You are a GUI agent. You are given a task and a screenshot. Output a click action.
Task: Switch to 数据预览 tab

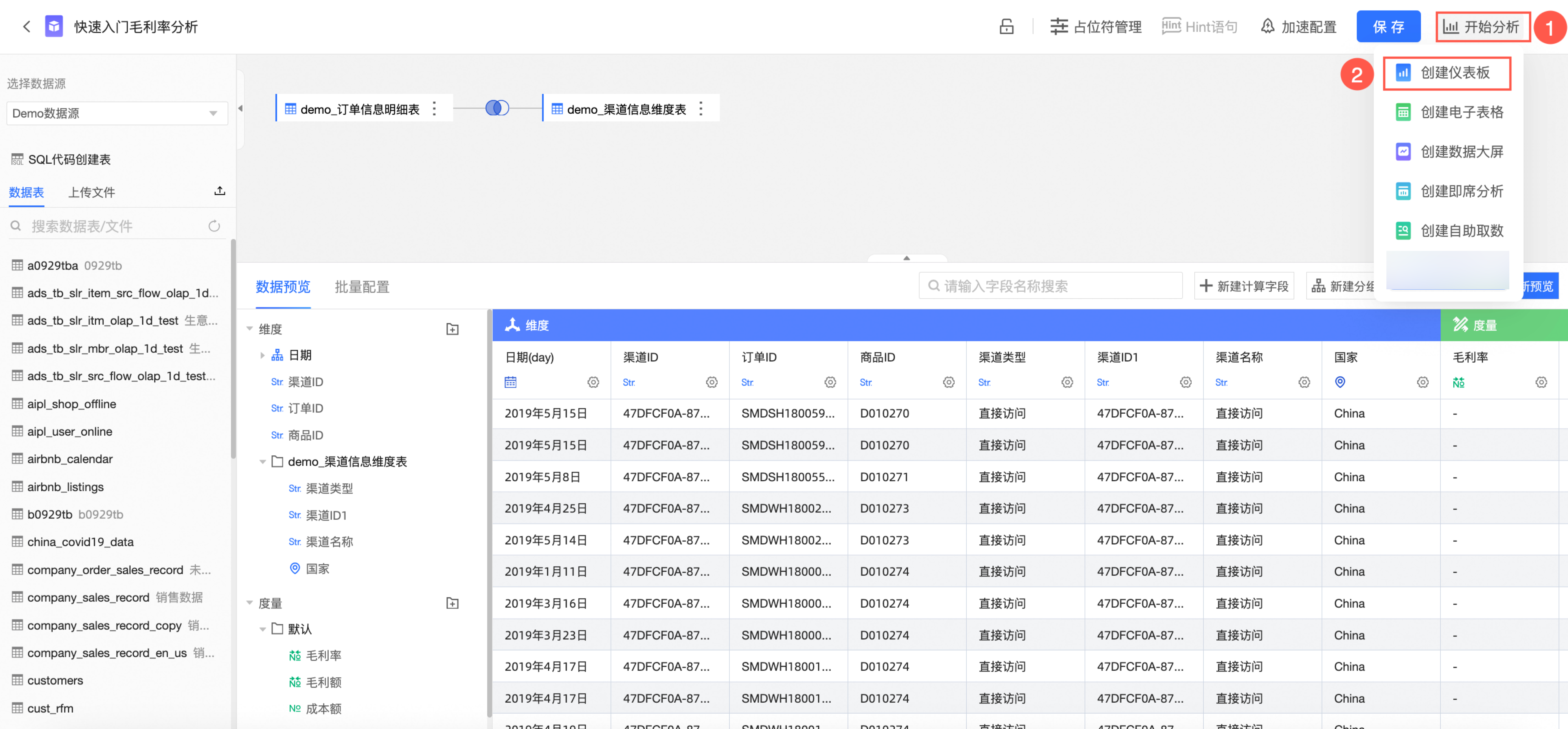click(283, 287)
